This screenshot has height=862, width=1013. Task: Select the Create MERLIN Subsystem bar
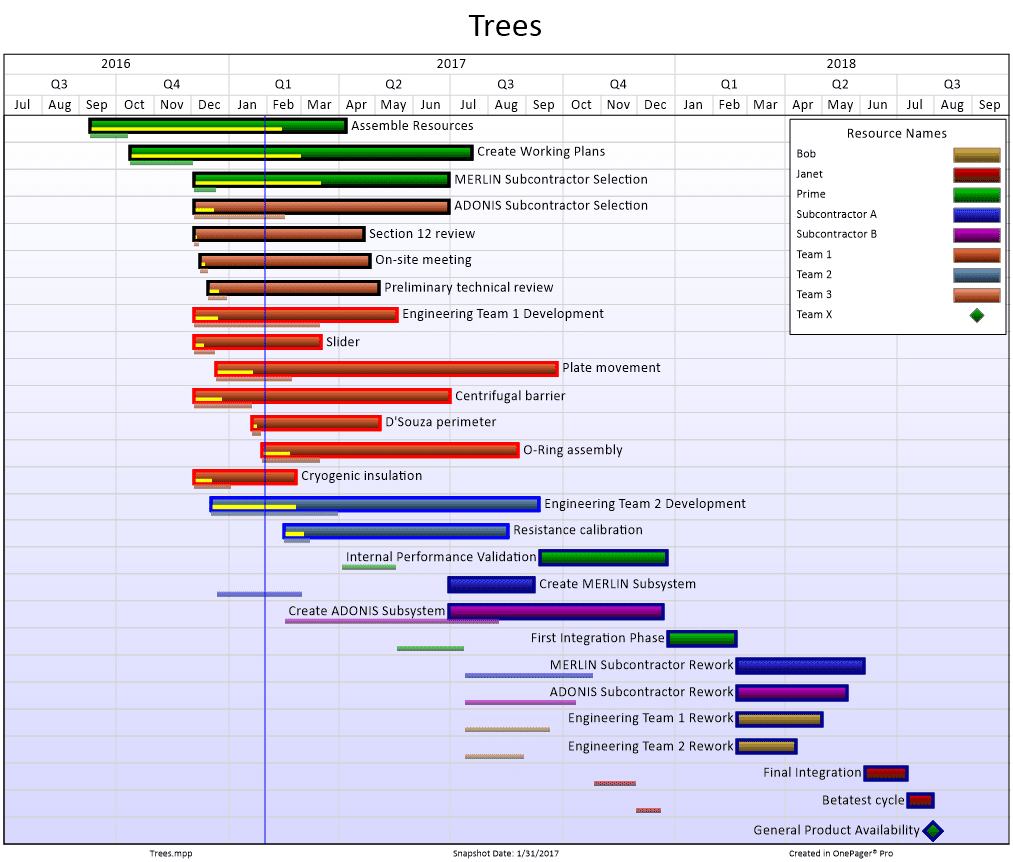491,584
